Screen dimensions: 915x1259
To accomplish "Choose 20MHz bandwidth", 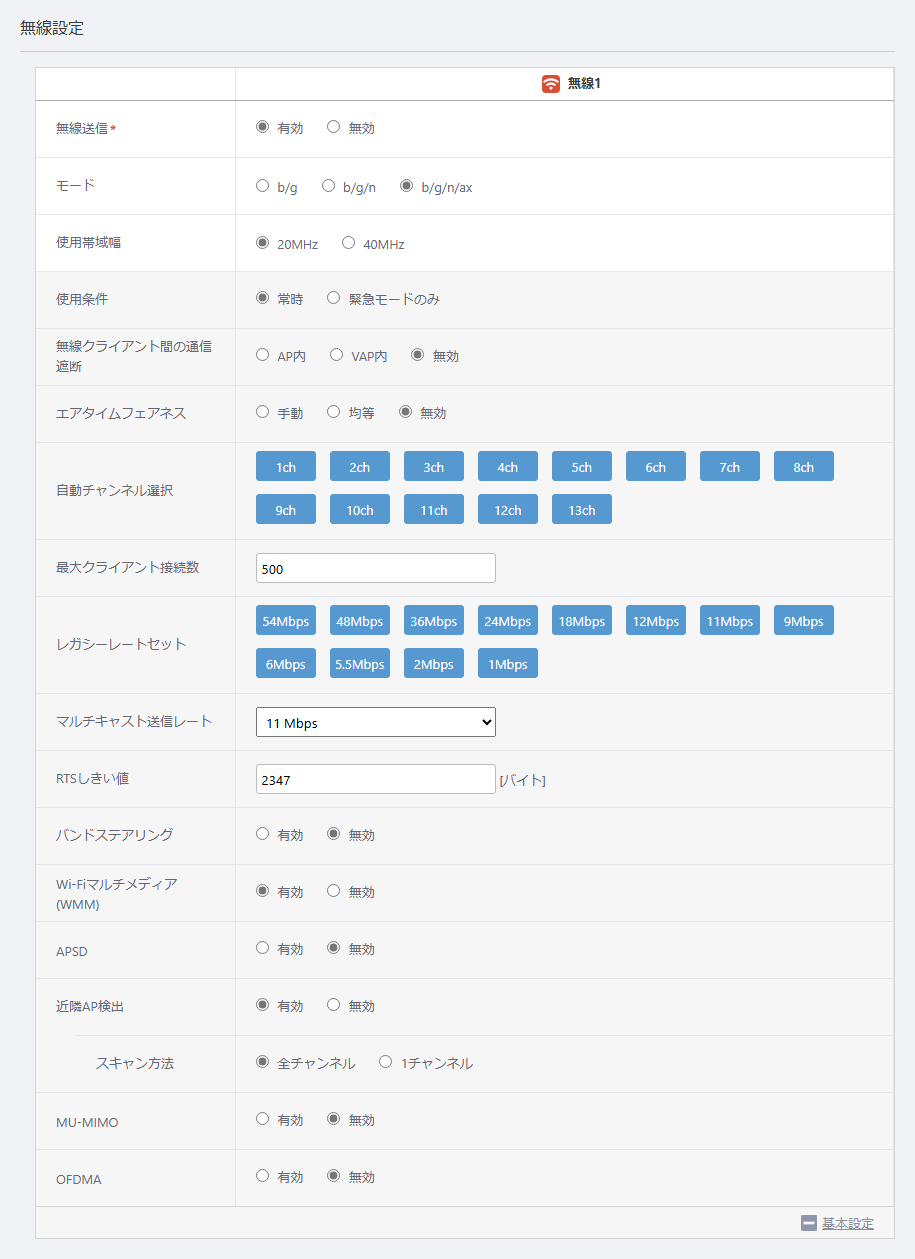I will coord(263,242).
